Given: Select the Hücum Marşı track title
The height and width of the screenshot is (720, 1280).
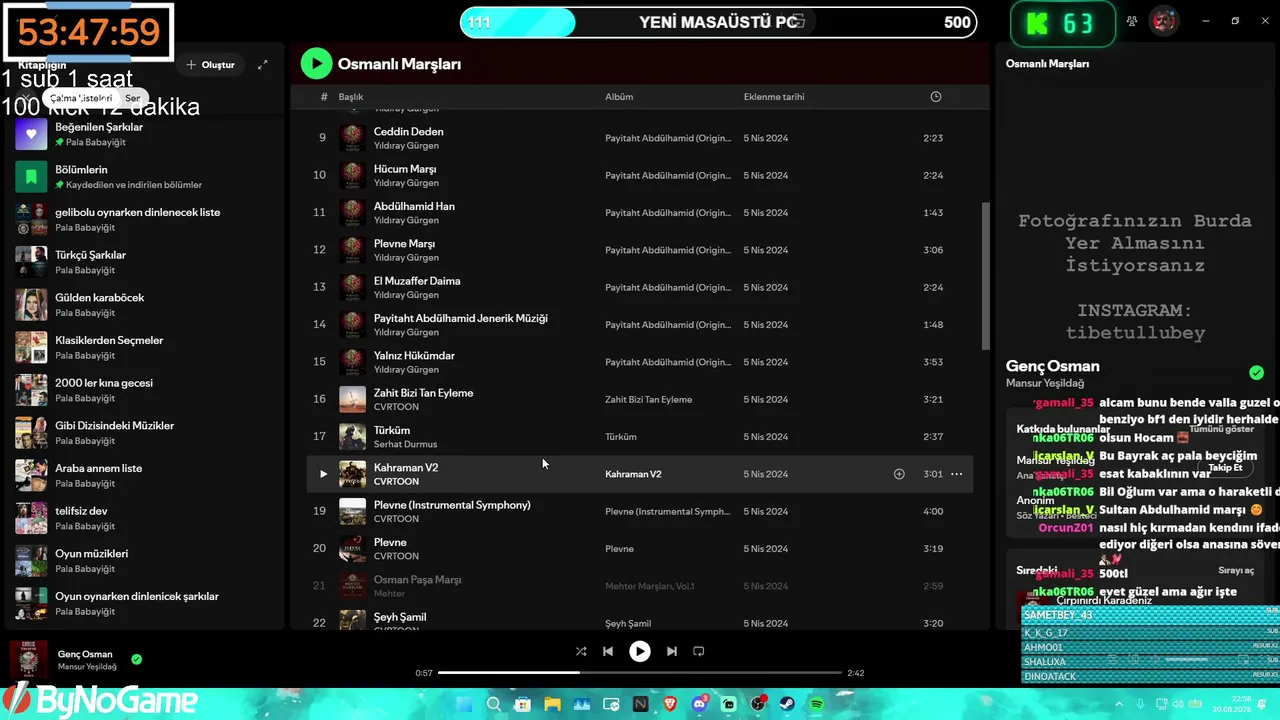Looking at the screenshot, I should tap(405, 169).
